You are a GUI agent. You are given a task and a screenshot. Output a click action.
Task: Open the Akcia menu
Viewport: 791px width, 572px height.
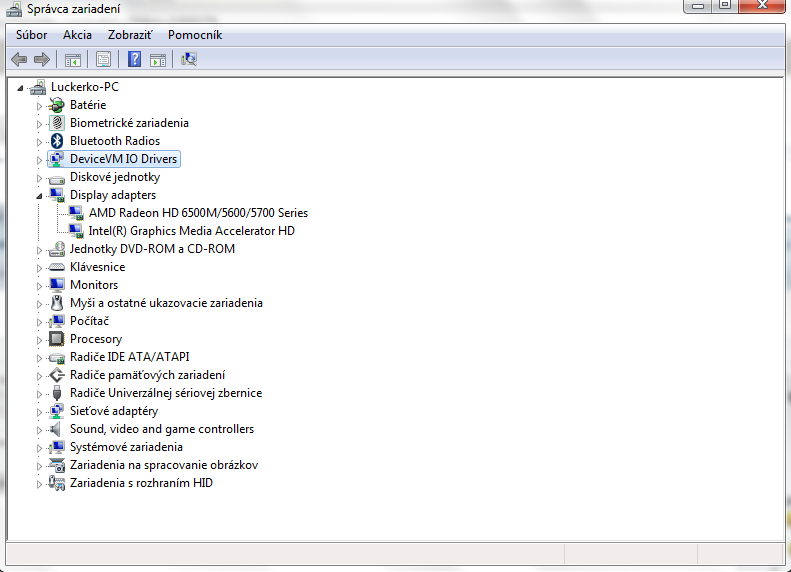pyautogui.click(x=77, y=35)
